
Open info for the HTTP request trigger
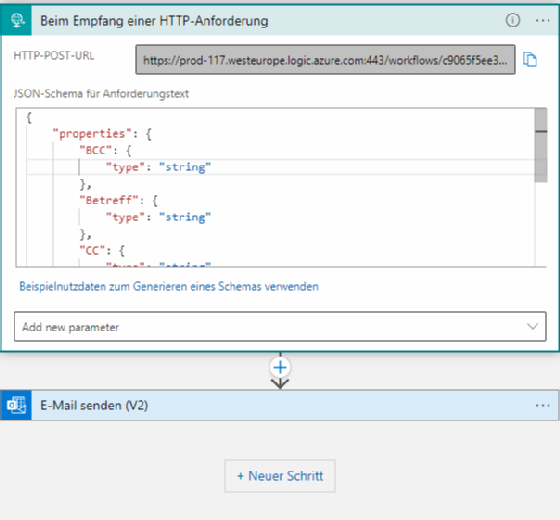pos(512,20)
